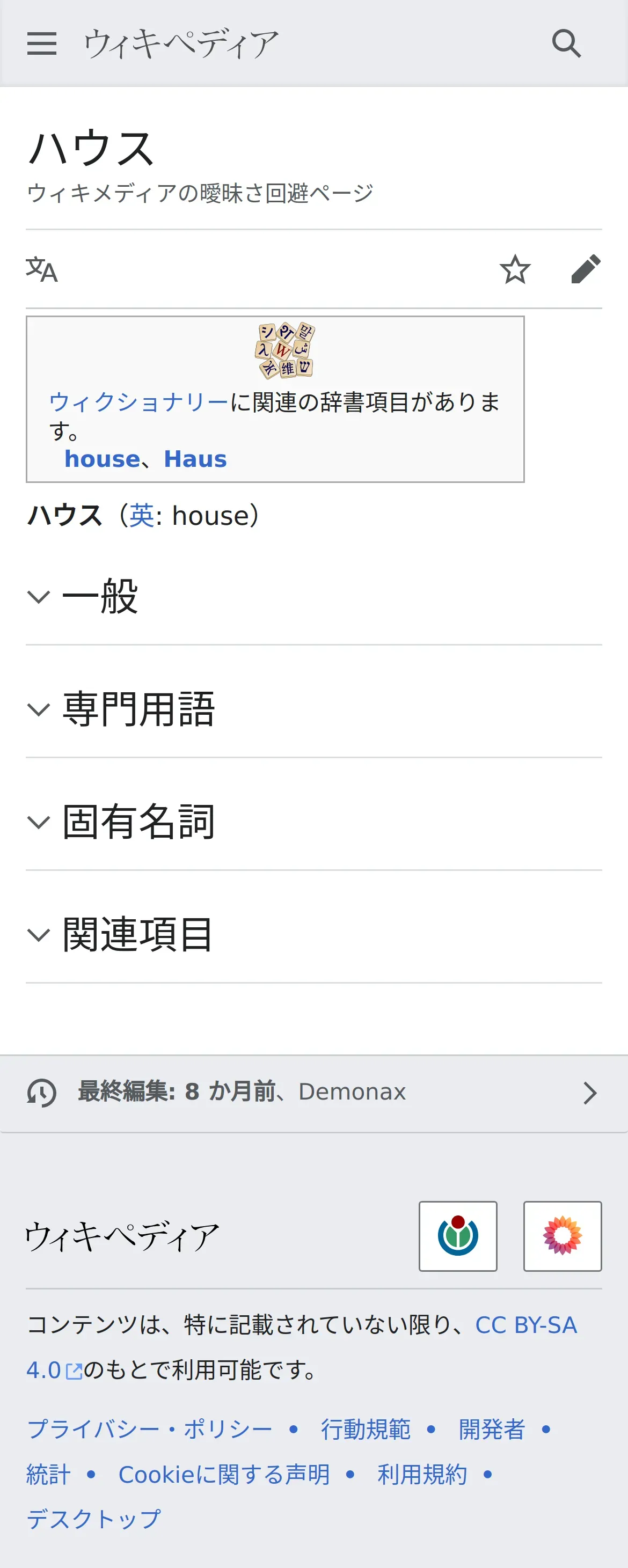Screen dimensions: 628x1568
Task: Expand the 固有名詞 section
Action: (138, 822)
